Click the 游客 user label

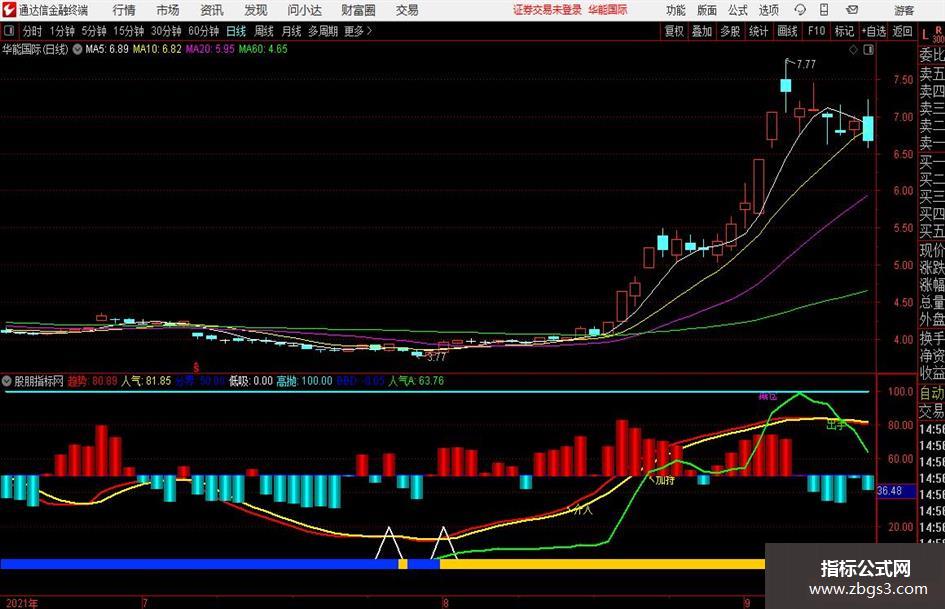[x=904, y=10]
